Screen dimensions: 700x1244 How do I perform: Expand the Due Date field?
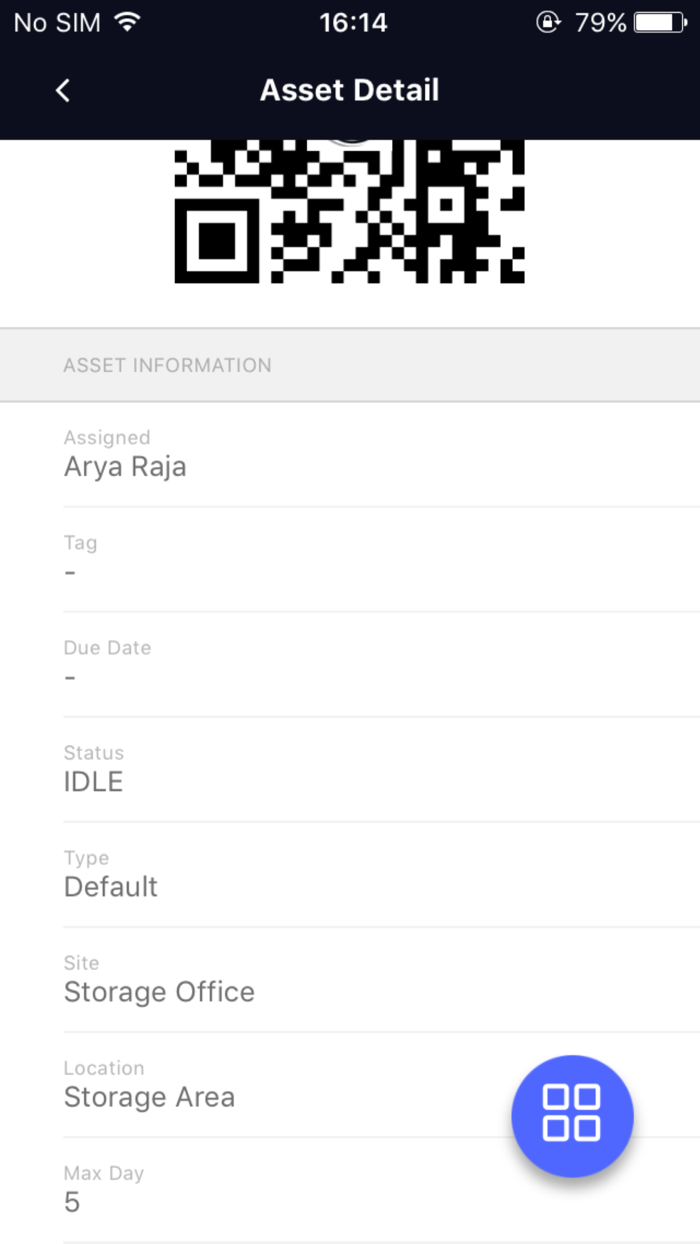[x=107, y=662]
